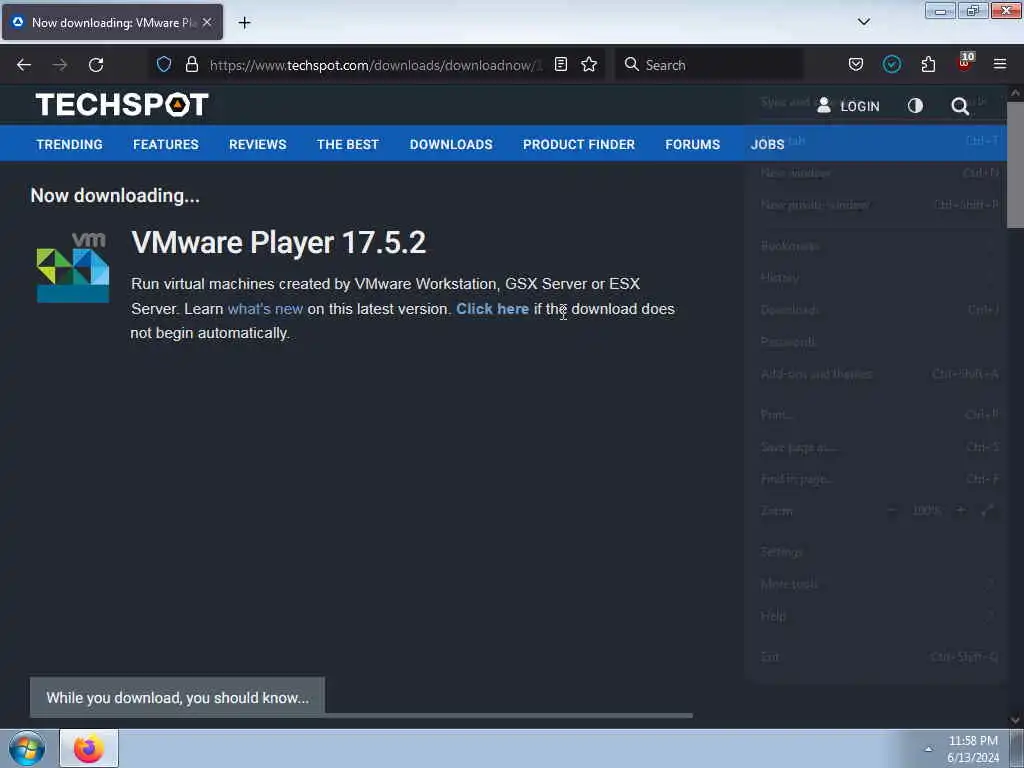Focus the browser Search box

click(x=709, y=65)
